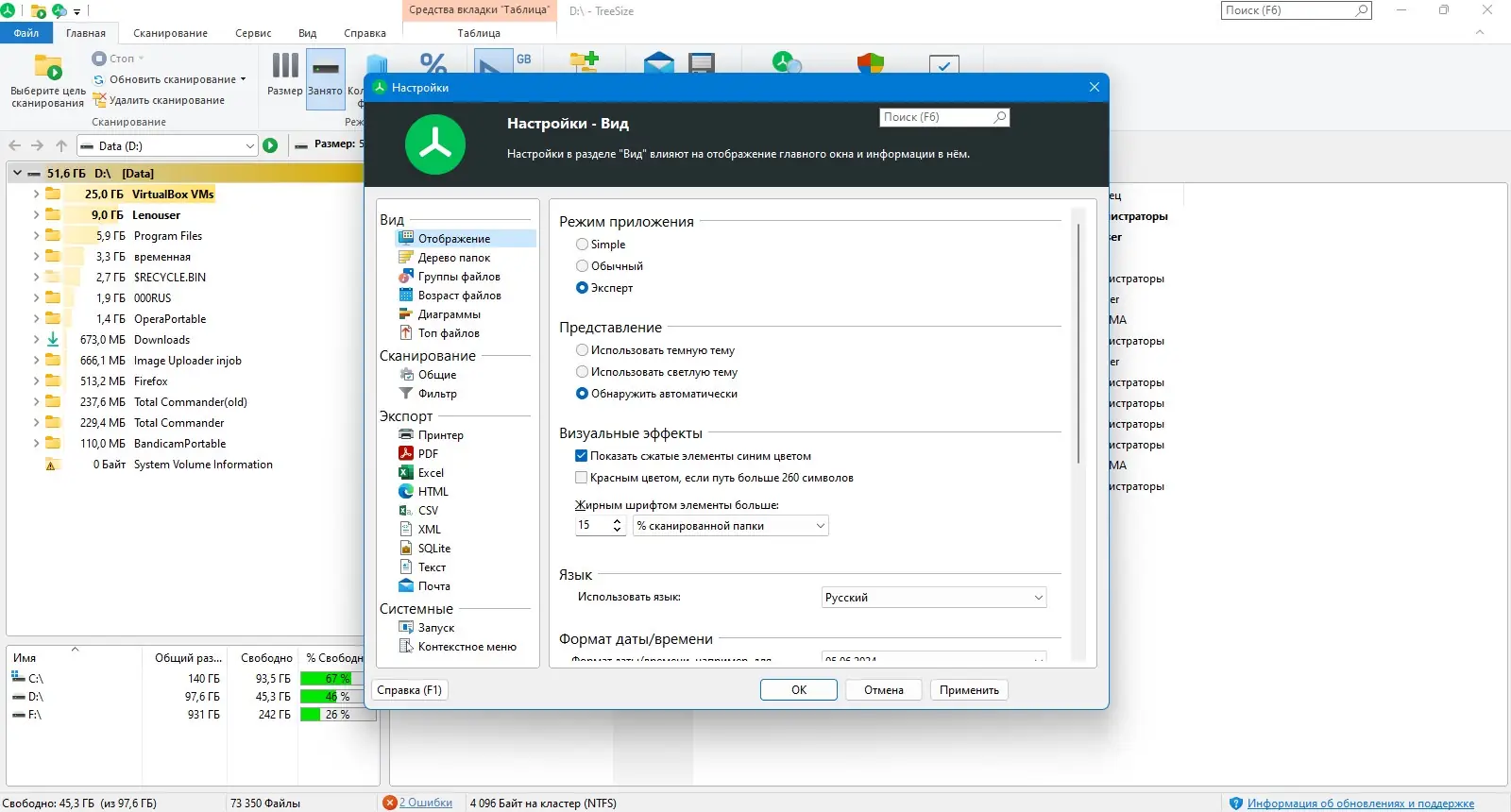Click the green start scan icon

(x=270, y=145)
